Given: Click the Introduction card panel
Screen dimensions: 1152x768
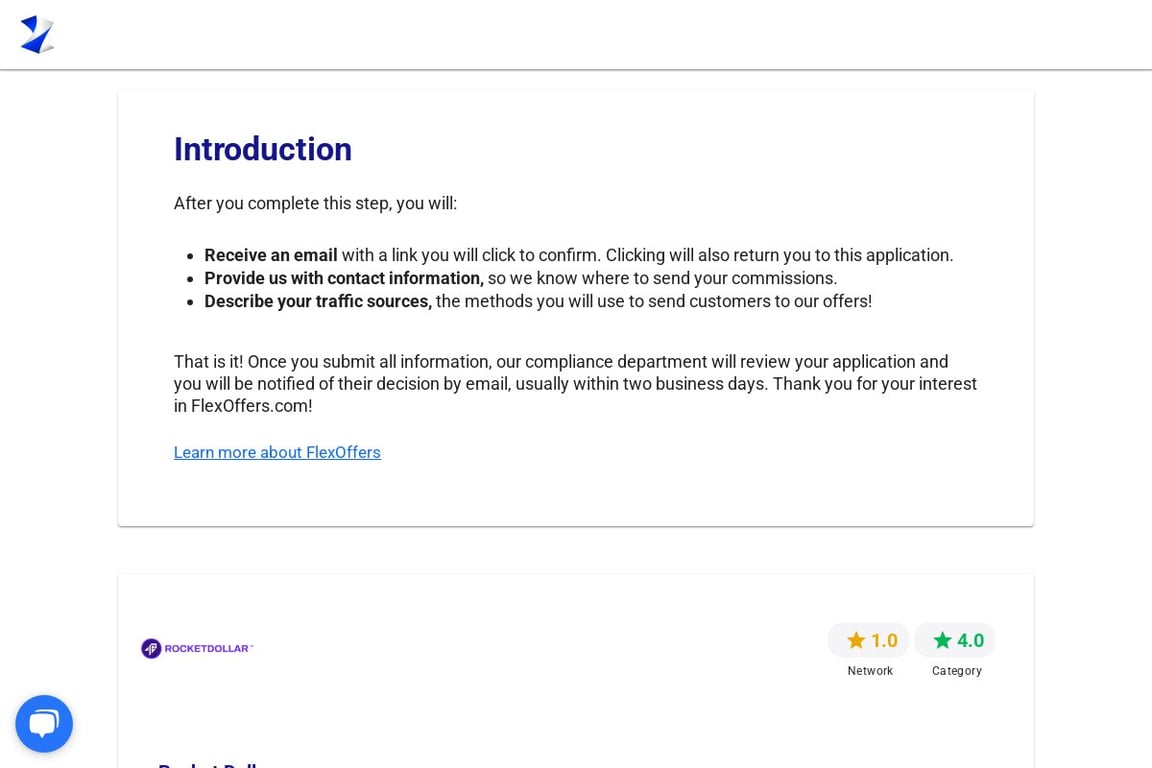Looking at the screenshot, I should pyautogui.click(x=576, y=307).
